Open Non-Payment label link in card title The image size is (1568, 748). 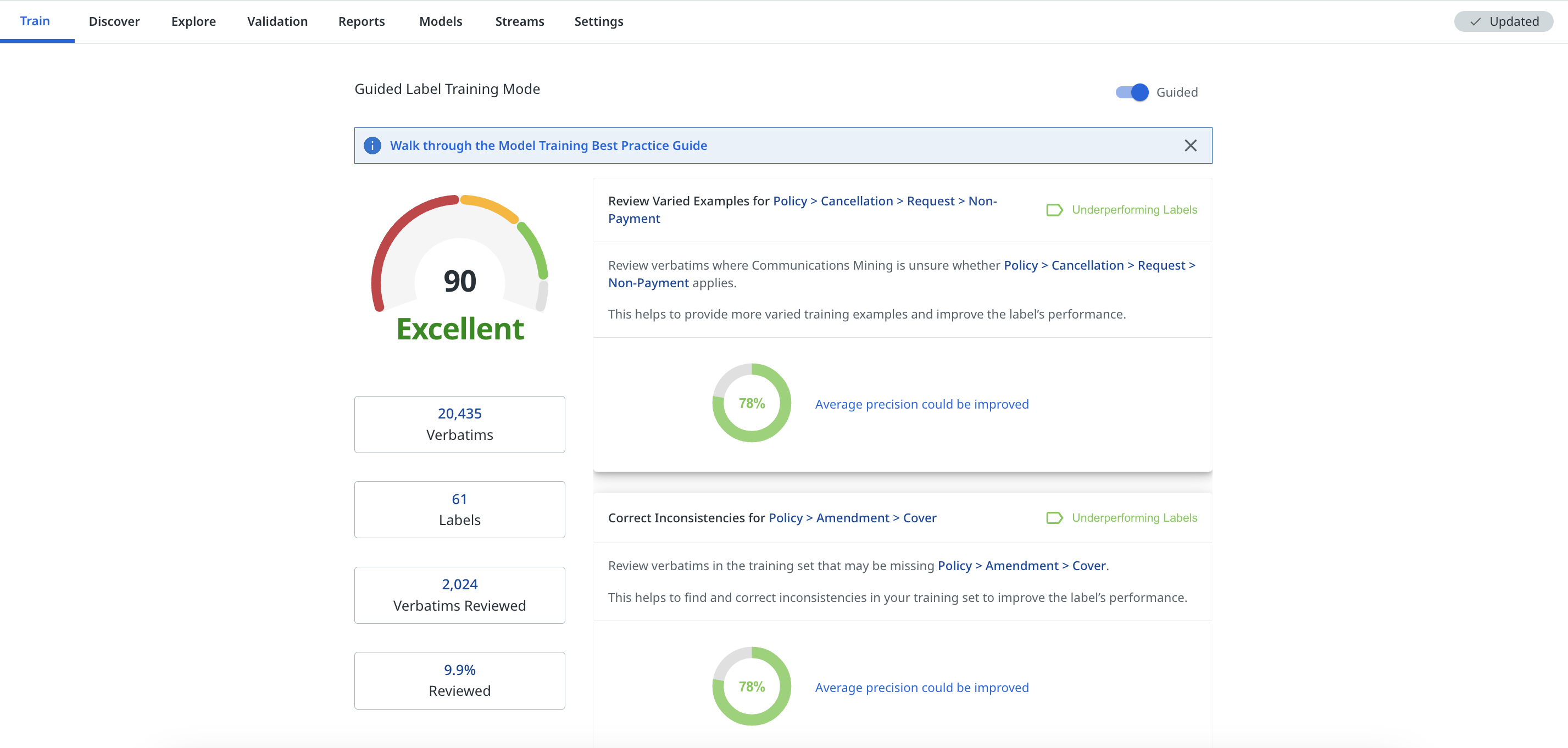(802, 209)
